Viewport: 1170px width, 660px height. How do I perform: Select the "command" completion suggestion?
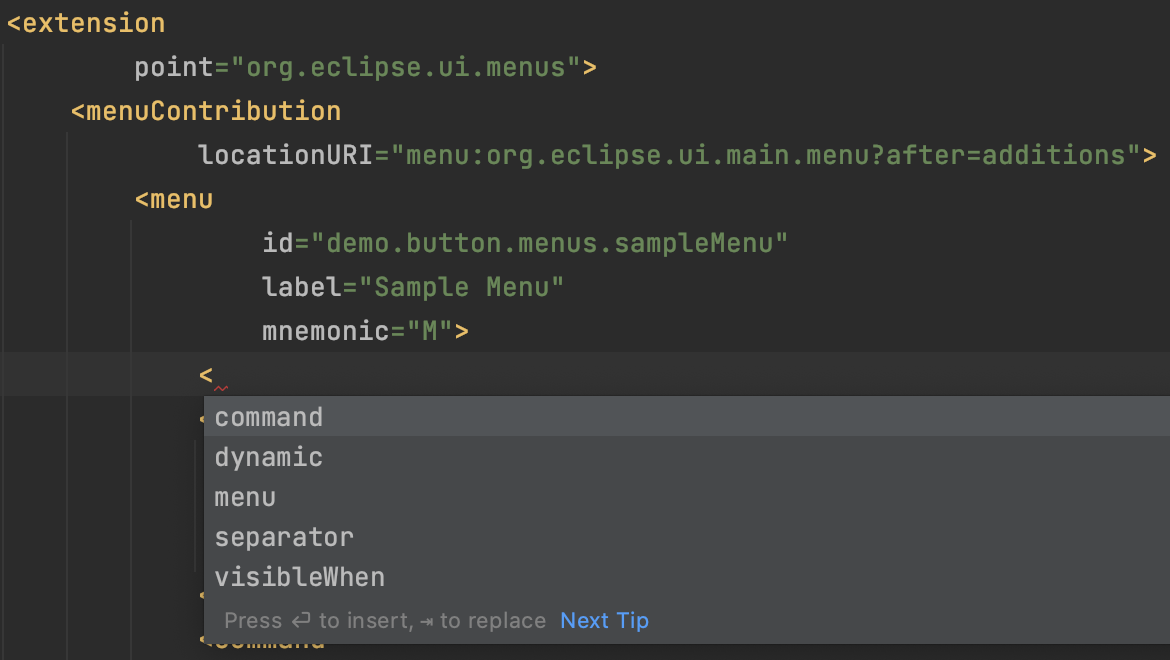coord(269,417)
